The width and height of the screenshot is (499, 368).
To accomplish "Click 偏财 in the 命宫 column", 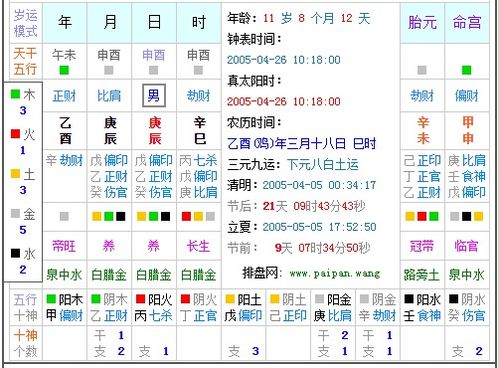I will 467,96.
